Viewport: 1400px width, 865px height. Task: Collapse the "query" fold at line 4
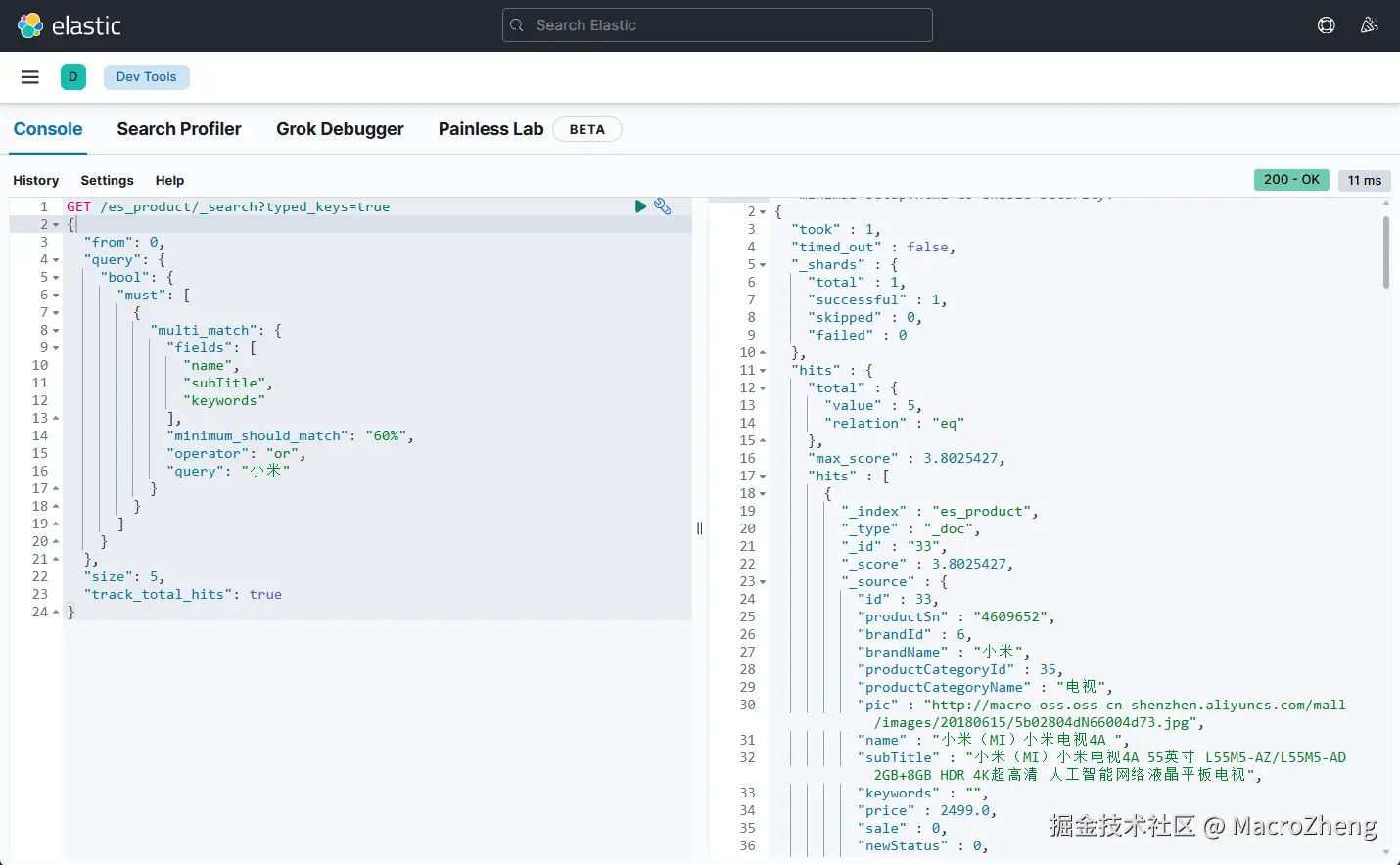click(56, 260)
